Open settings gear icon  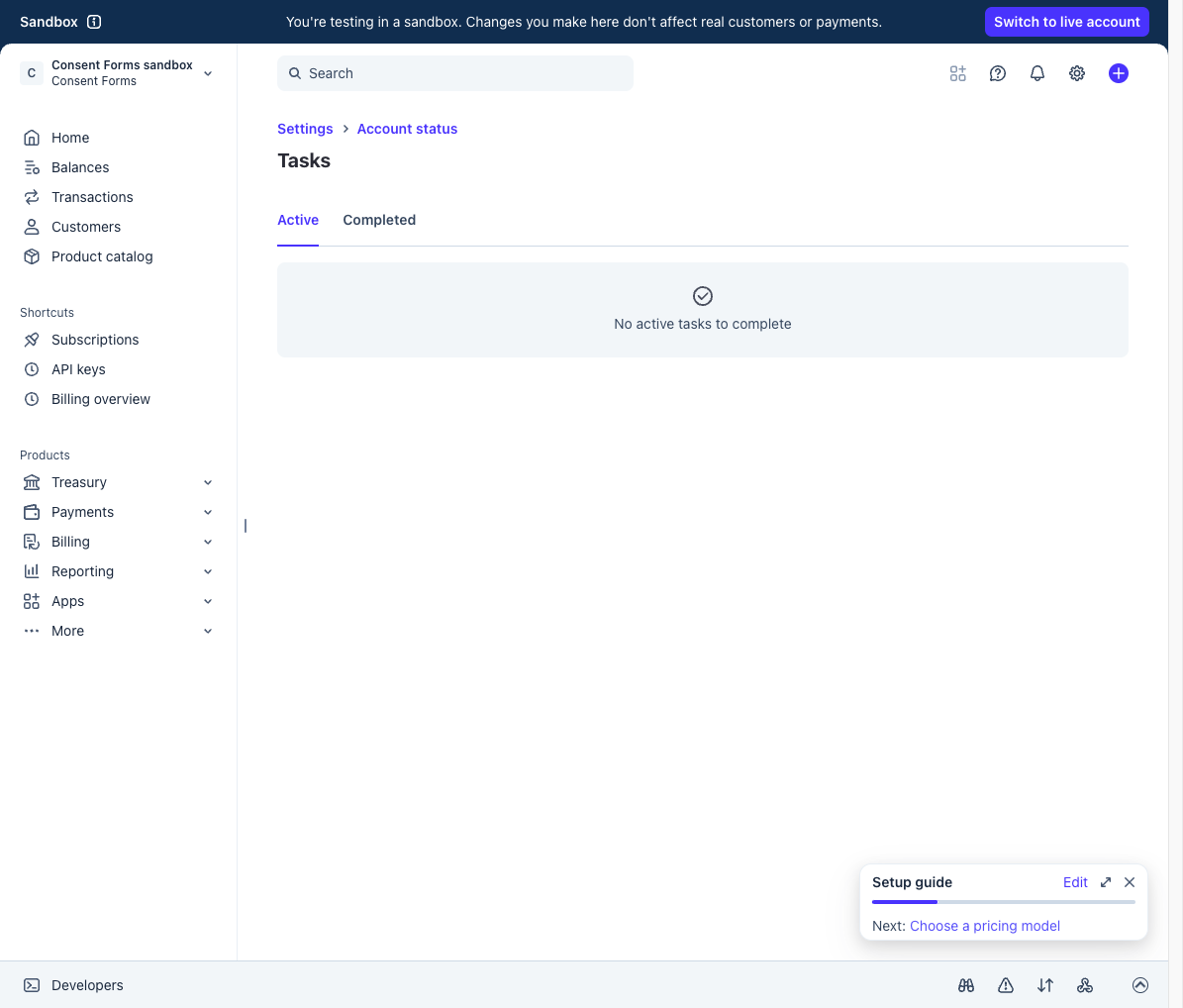(1077, 73)
